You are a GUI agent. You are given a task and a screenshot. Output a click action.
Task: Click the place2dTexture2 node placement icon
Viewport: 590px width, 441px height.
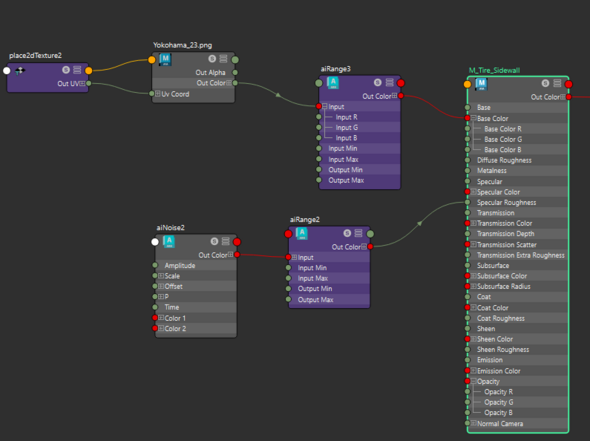click(x=20, y=70)
